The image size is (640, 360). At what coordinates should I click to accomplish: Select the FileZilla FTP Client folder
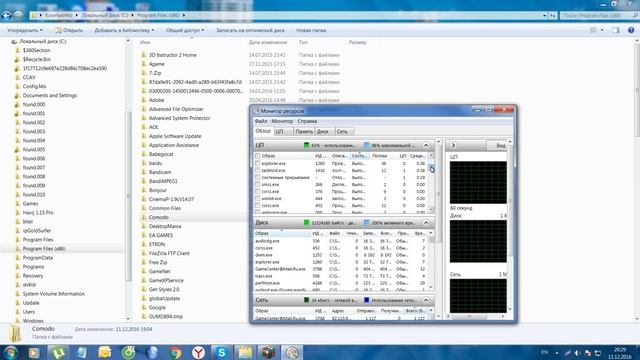169,253
